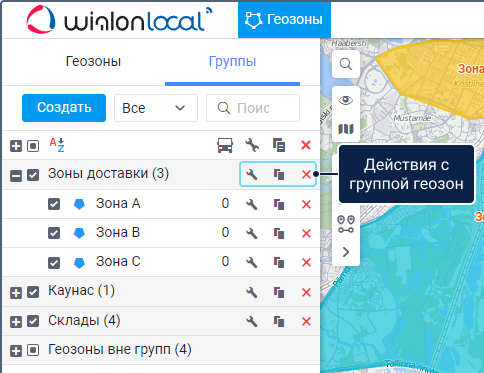The width and height of the screenshot is (484, 373).
Task: Toggle the eye visibility icon on map
Action: (346, 100)
